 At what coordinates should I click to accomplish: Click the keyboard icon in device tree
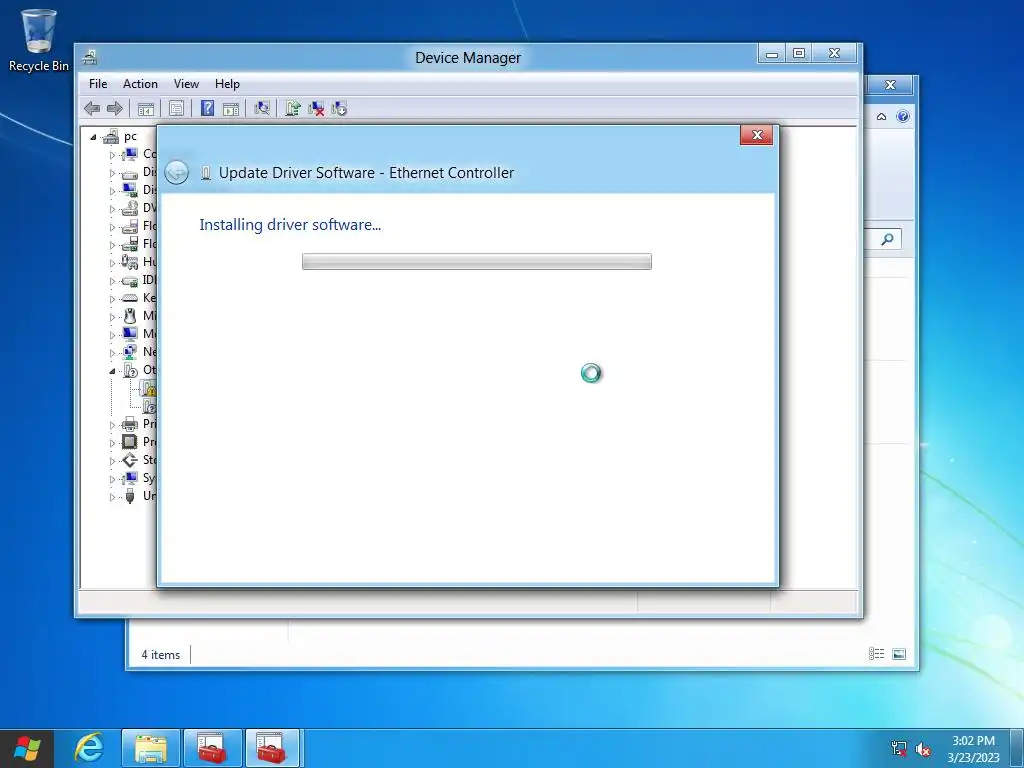[x=129, y=298]
